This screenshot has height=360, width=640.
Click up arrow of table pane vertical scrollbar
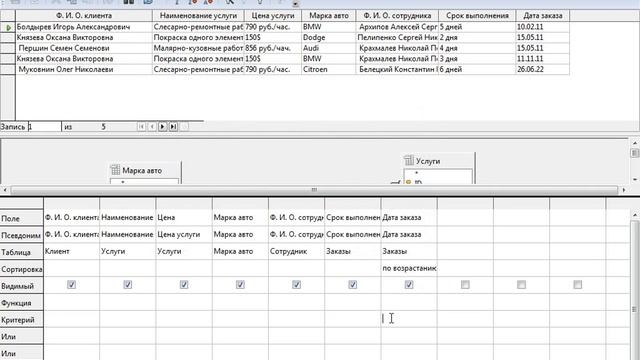pyautogui.click(x=635, y=143)
